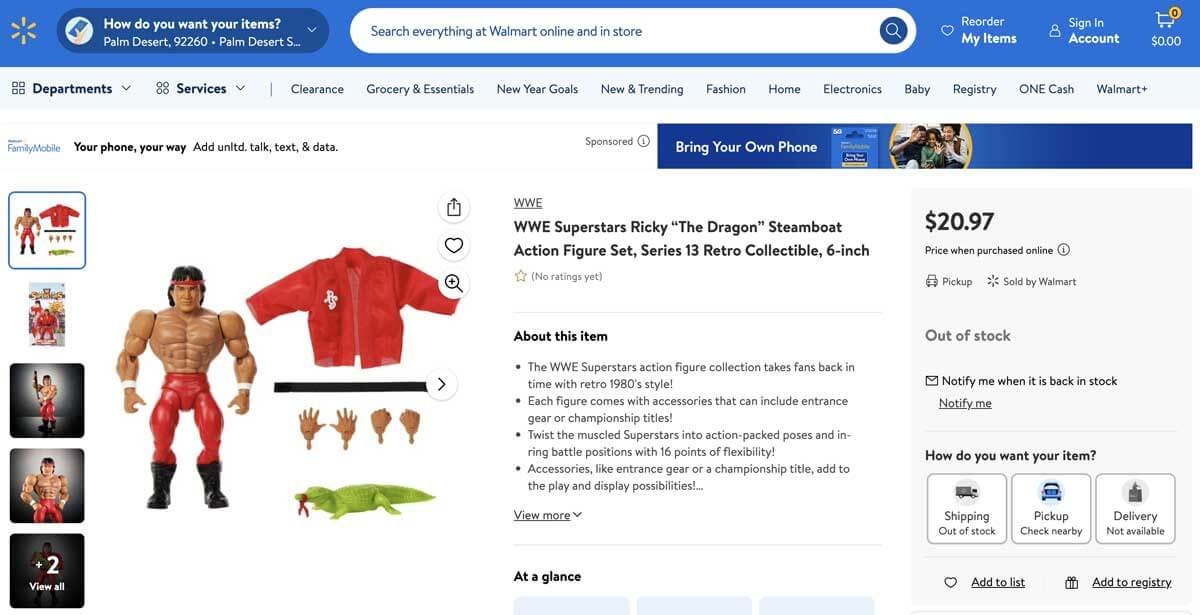Open the Electronics menu item
This screenshot has height=615, width=1200.
(x=852, y=89)
